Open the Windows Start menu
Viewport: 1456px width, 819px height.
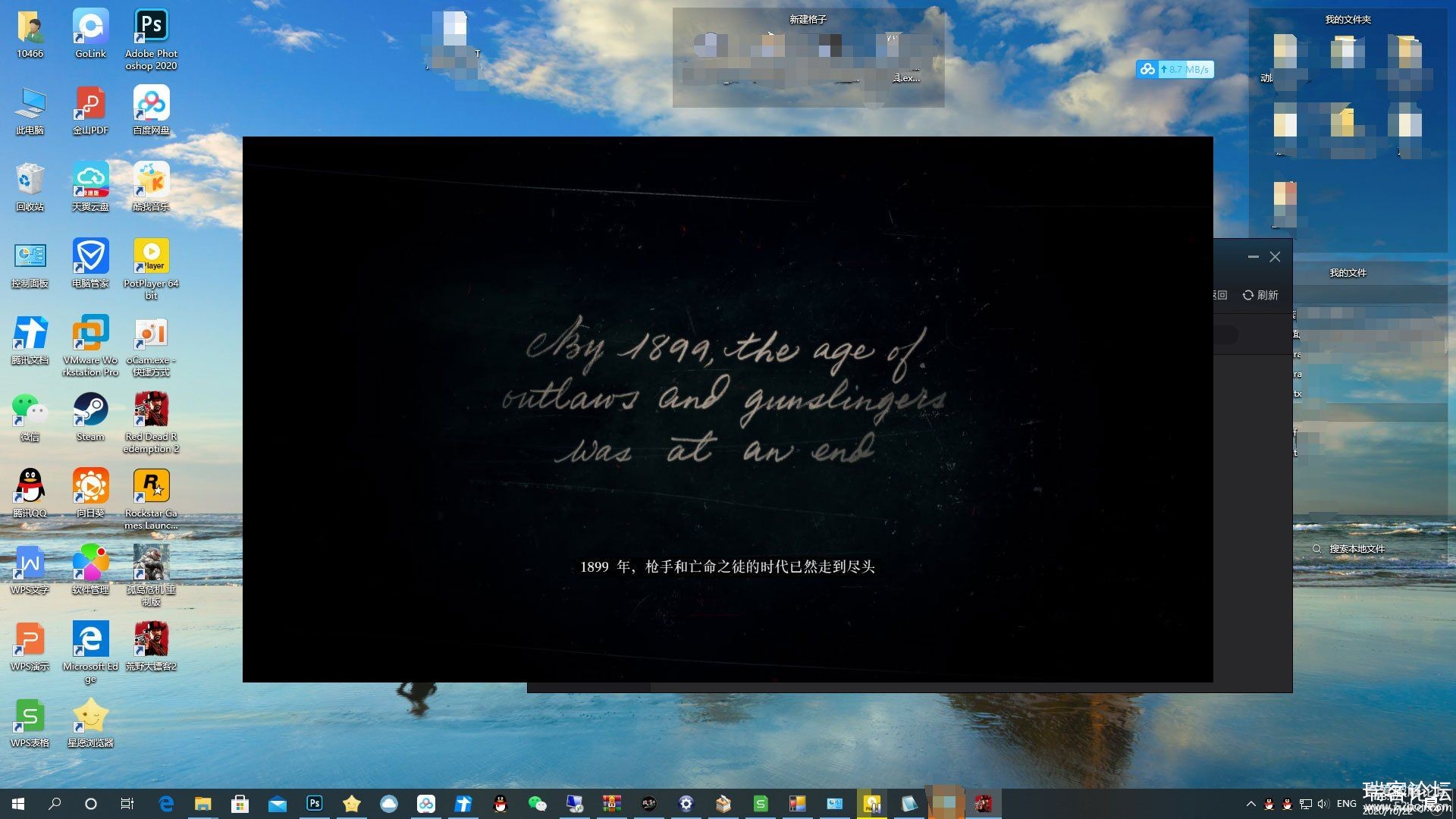pos(18,804)
